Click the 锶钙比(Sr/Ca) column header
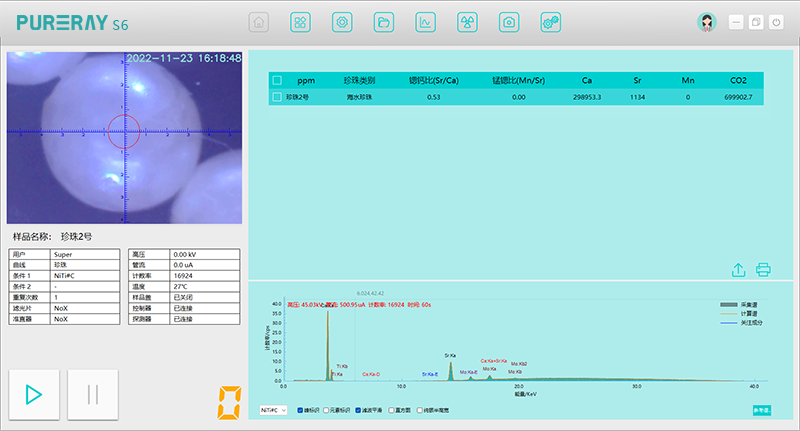Viewport: 800px width, 431px height. tap(433, 80)
